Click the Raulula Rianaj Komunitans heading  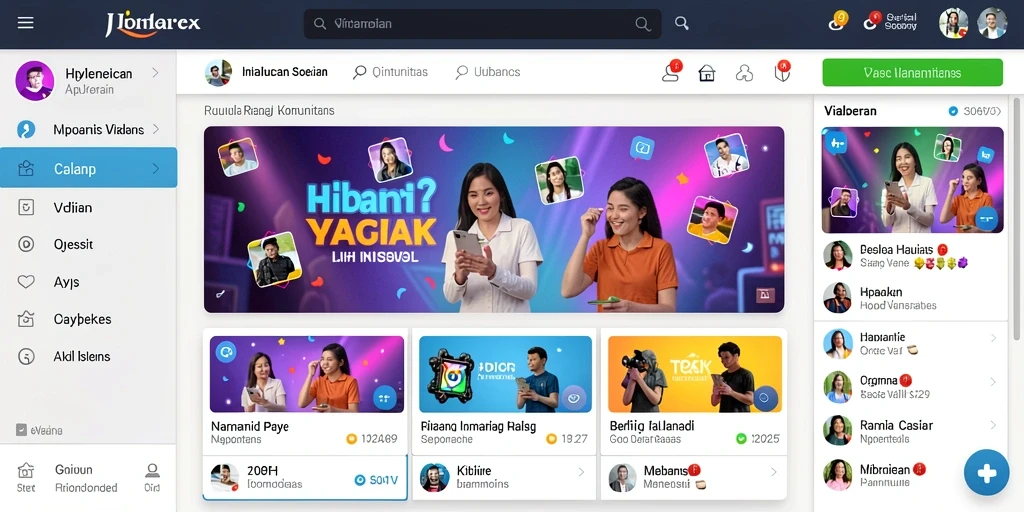click(269, 110)
